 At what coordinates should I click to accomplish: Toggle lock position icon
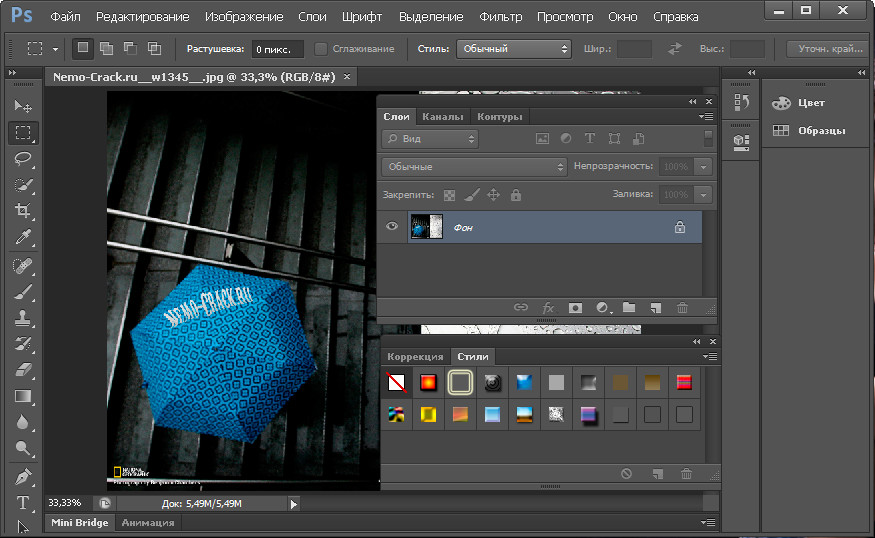click(x=493, y=195)
